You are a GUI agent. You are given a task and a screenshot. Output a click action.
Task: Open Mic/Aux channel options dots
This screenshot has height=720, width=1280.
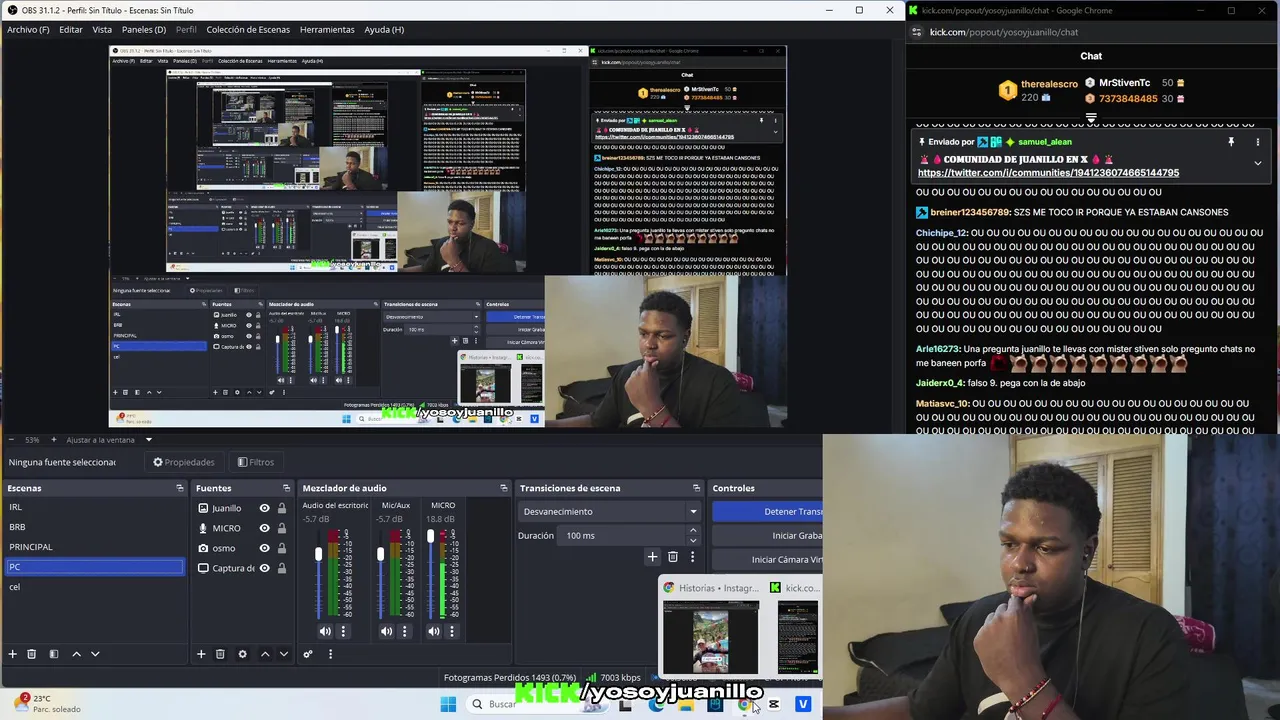pos(405,631)
